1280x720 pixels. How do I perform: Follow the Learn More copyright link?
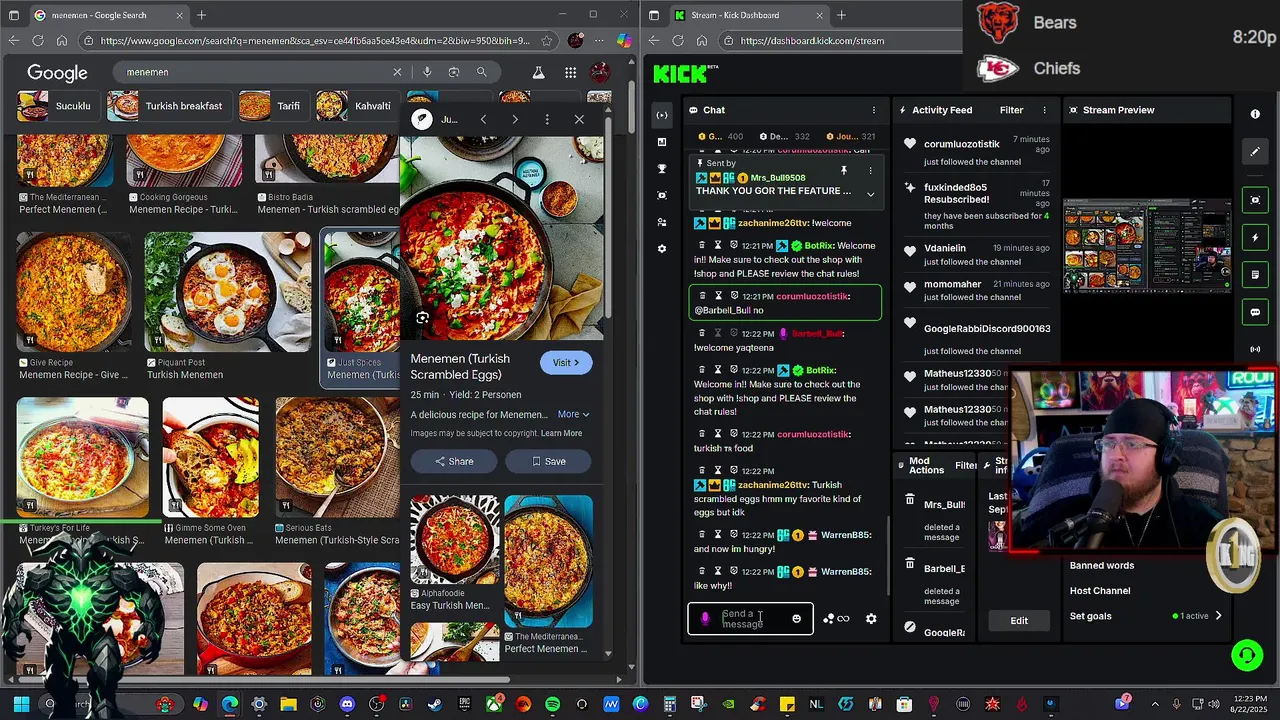pyautogui.click(x=561, y=433)
